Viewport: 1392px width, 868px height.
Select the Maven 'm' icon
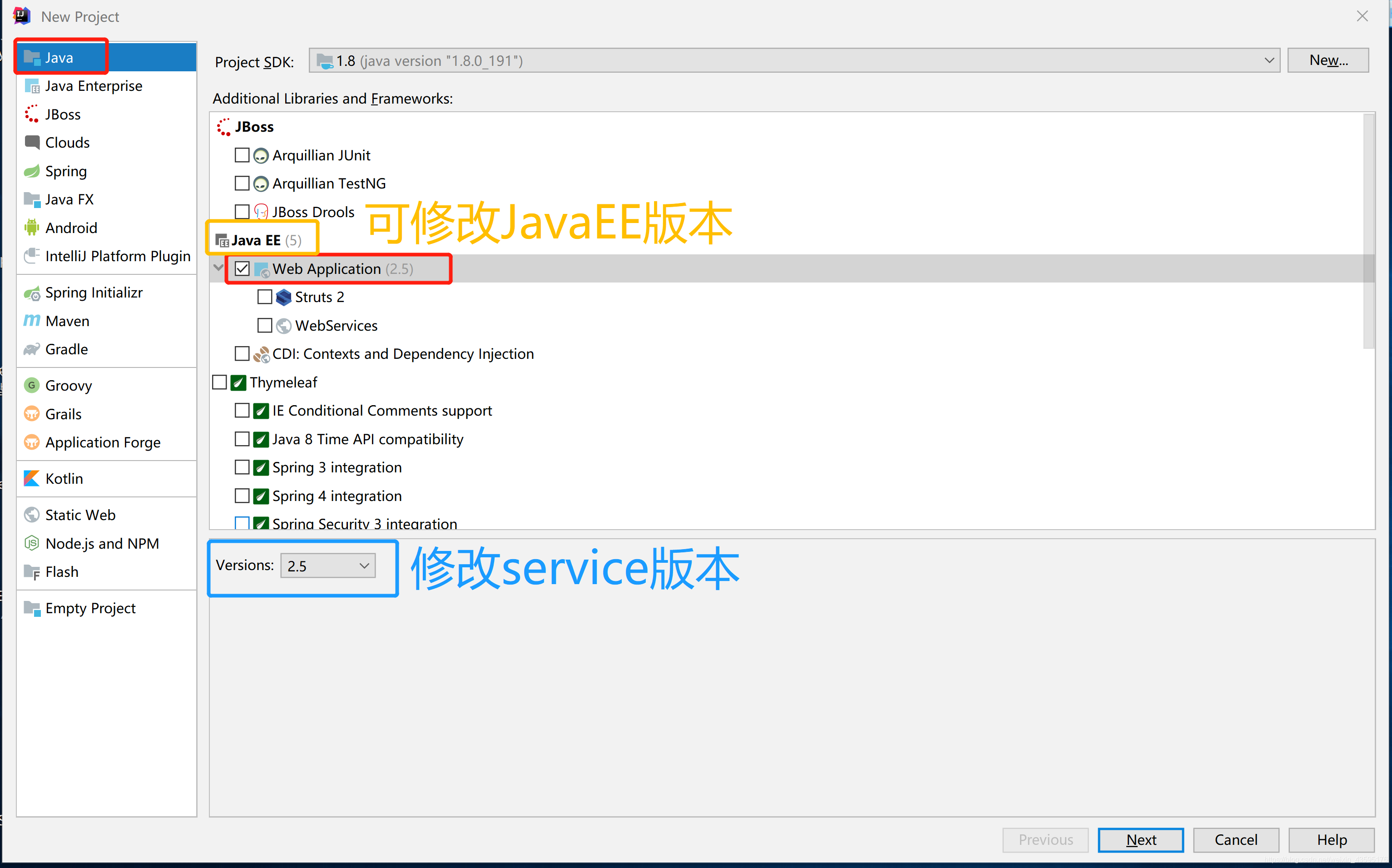32,320
